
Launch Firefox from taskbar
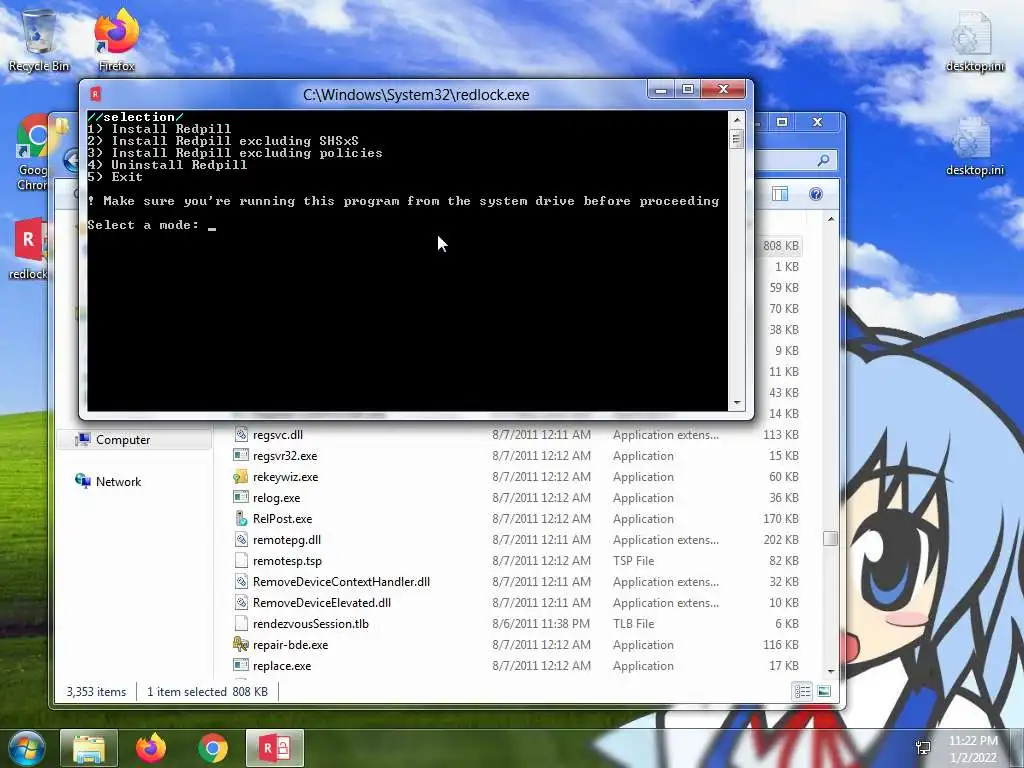pos(151,748)
